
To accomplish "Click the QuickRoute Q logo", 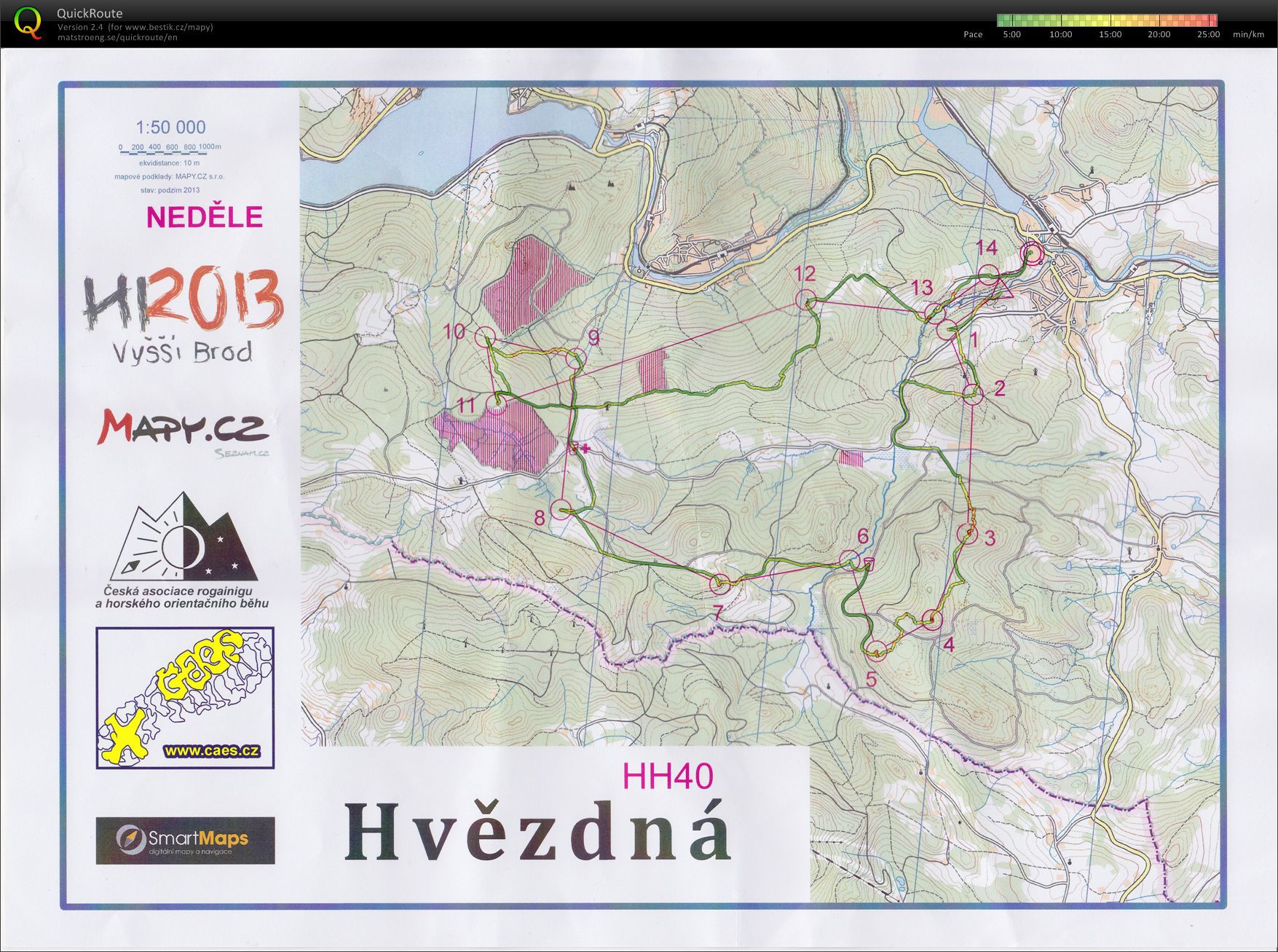I will (28, 22).
